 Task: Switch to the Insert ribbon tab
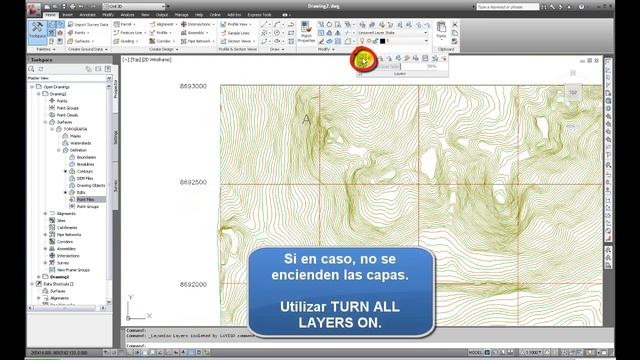(67, 15)
